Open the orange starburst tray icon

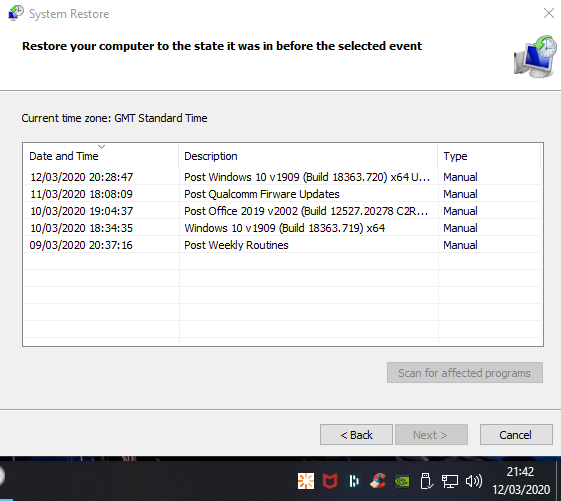coord(306,481)
